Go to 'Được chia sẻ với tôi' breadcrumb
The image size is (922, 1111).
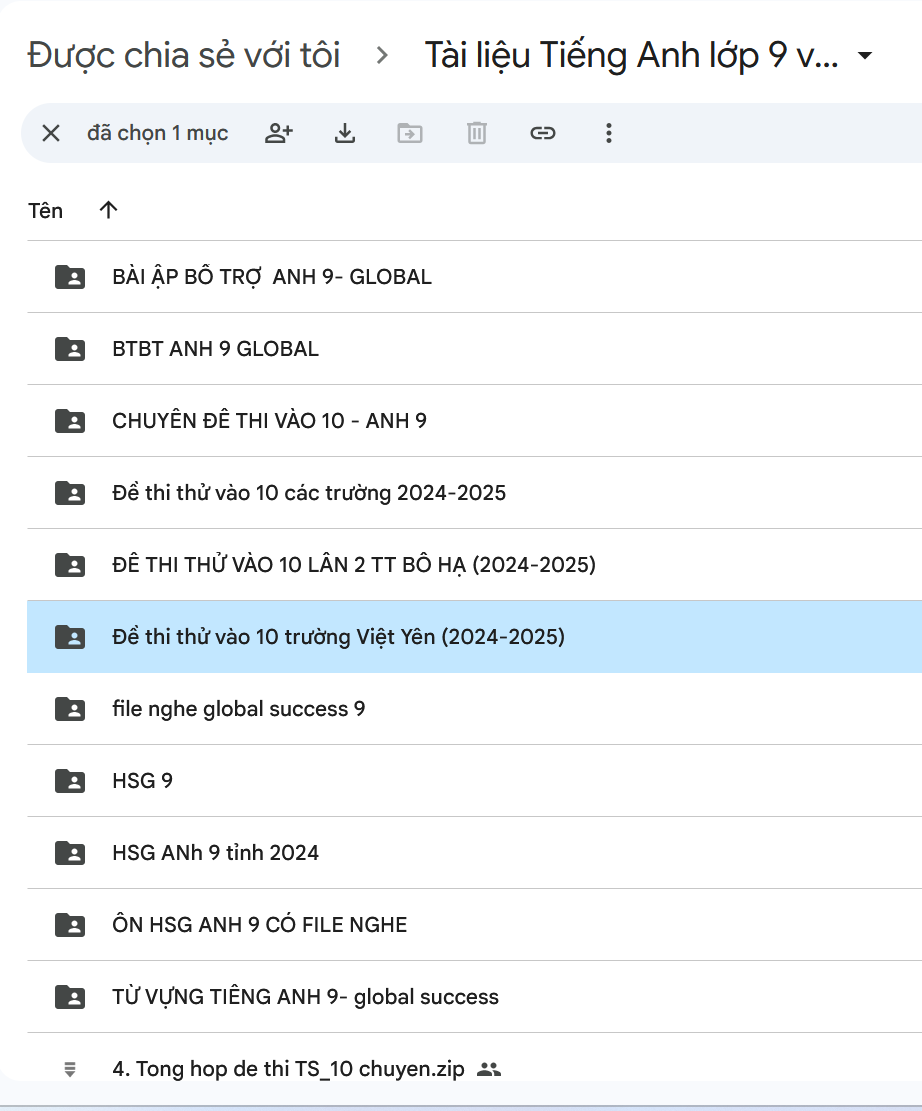pyautogui.click(x=184, y=56)
